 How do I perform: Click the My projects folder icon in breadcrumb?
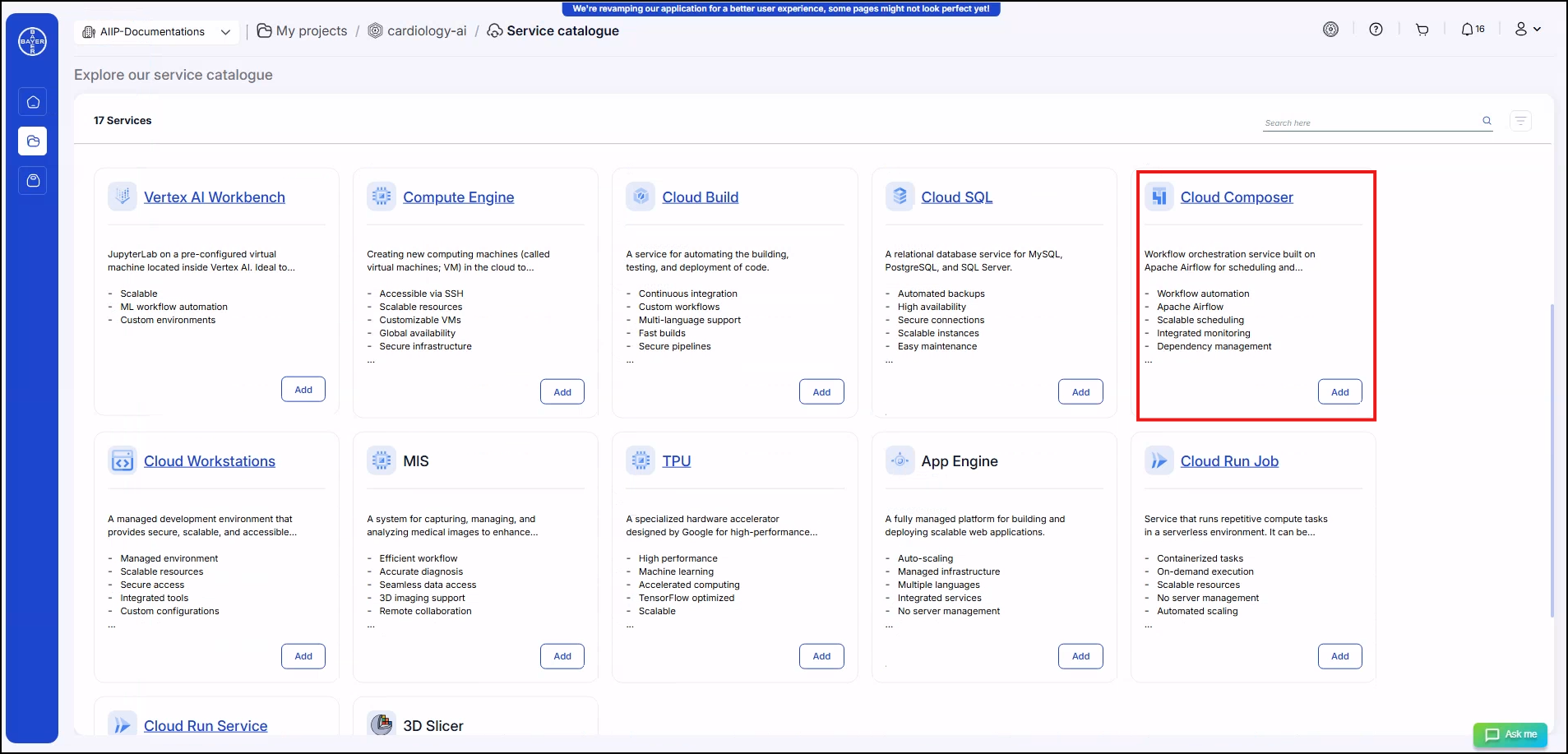[x=265, y=30]
